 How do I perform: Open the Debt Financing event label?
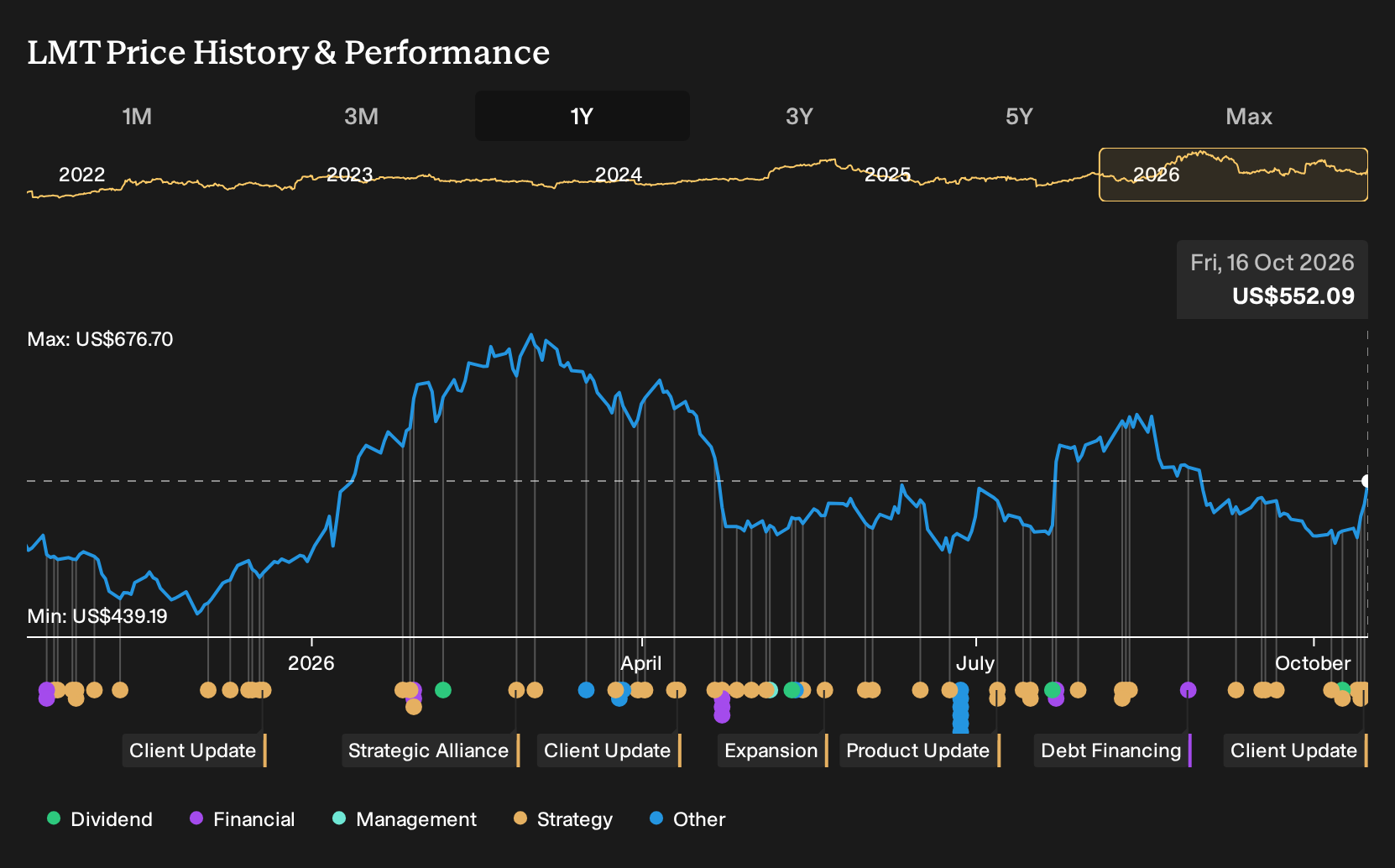click(x=1113, y=750)
